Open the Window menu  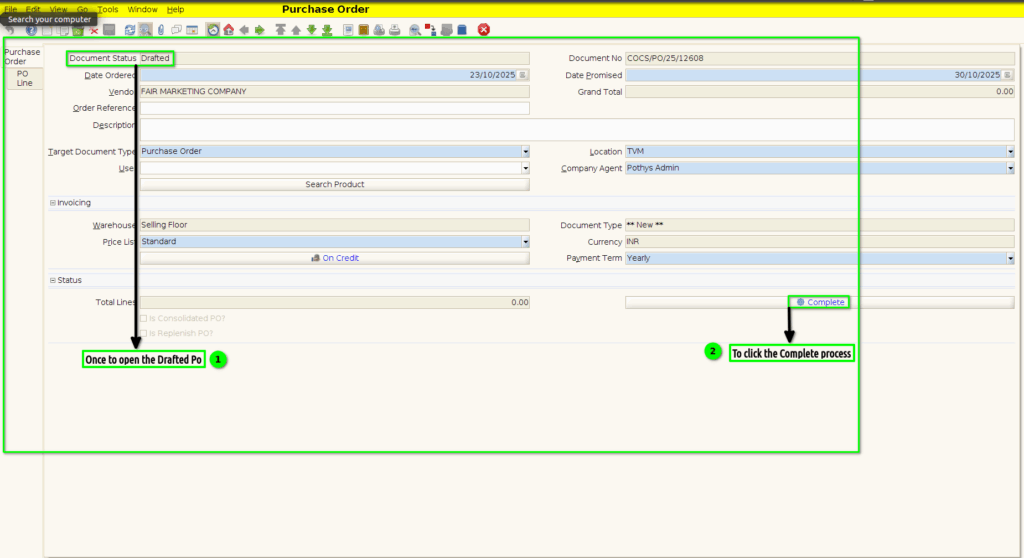point(142,9)
